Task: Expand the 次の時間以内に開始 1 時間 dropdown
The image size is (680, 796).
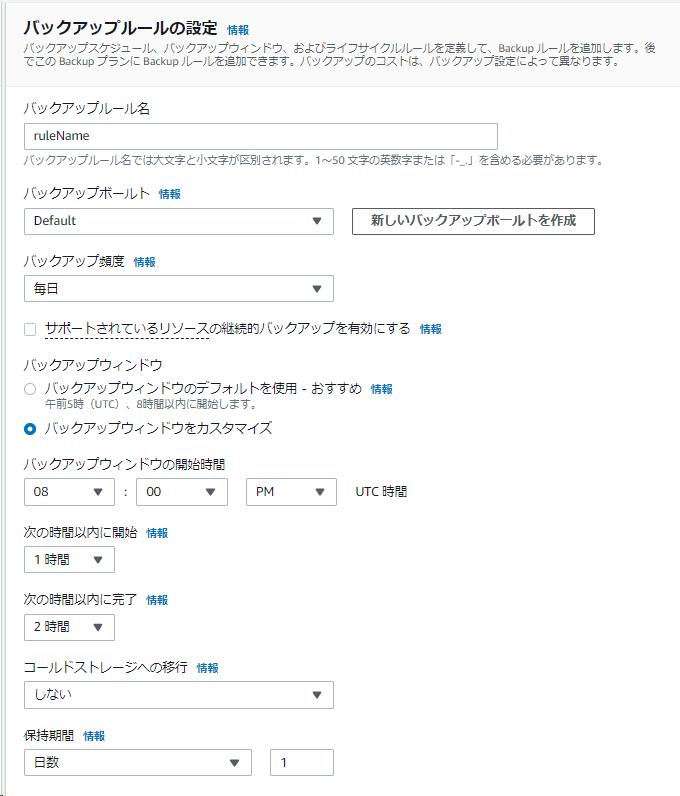Action: coord(69,560)
